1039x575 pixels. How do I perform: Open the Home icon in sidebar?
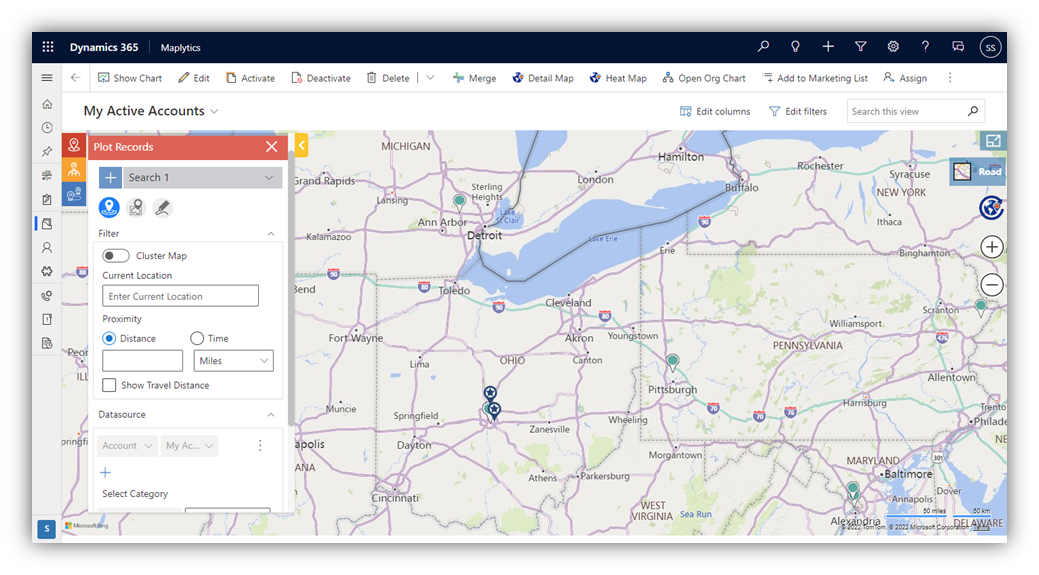46,104
